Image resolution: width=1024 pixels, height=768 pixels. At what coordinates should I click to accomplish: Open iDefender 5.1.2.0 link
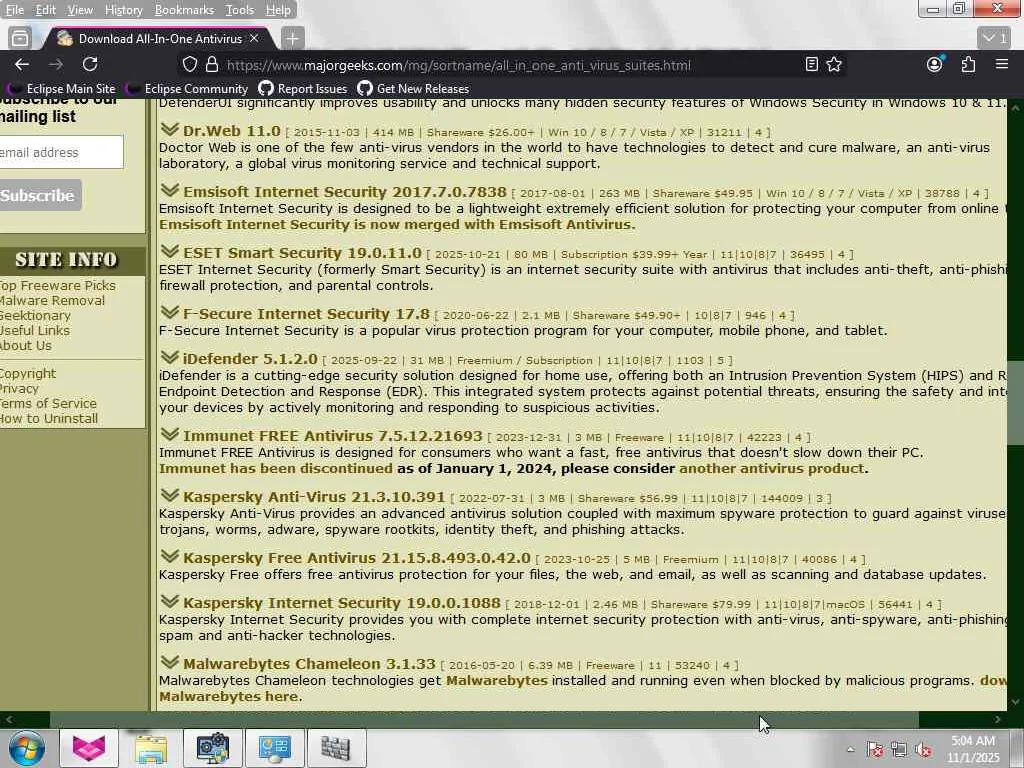tap(250, 359)
